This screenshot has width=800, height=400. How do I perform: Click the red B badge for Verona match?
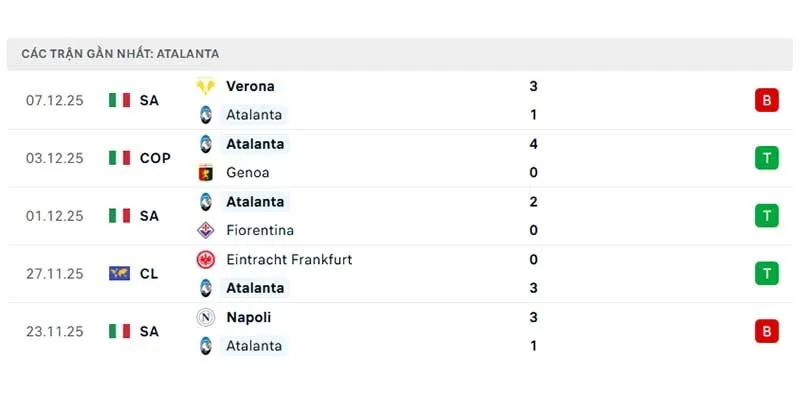click(767, 100)
